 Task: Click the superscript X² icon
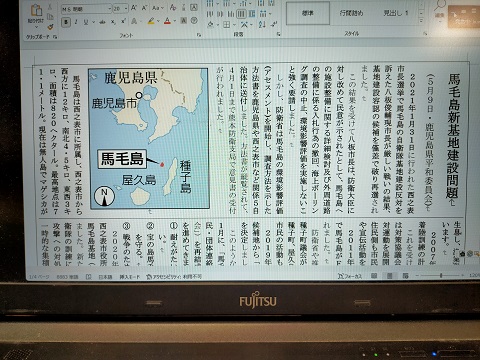pos(123,22)
